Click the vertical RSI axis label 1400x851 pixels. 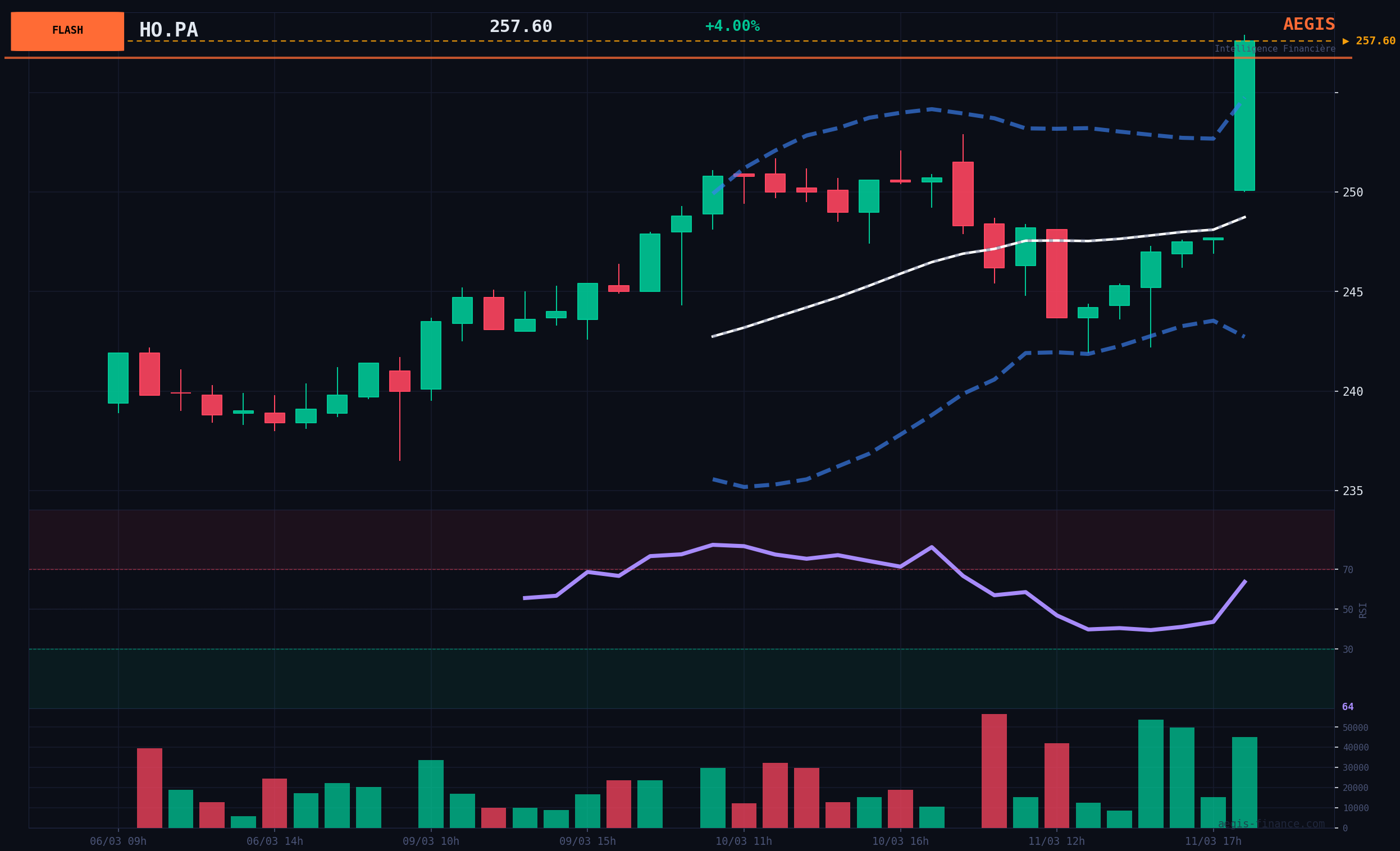[x=1362, y=610]
